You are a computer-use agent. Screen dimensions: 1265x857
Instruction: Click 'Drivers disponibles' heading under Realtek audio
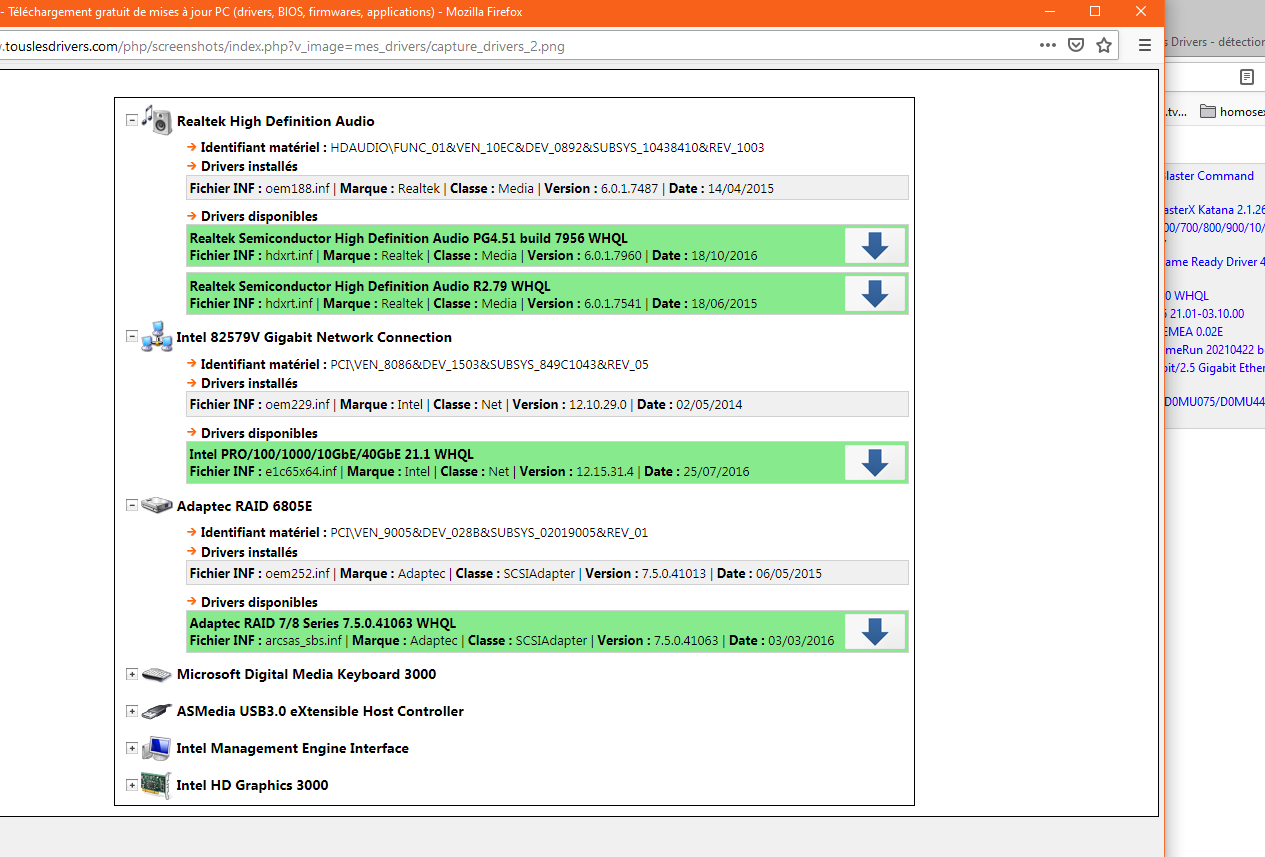pyautogui.click(x=259, y=217)
